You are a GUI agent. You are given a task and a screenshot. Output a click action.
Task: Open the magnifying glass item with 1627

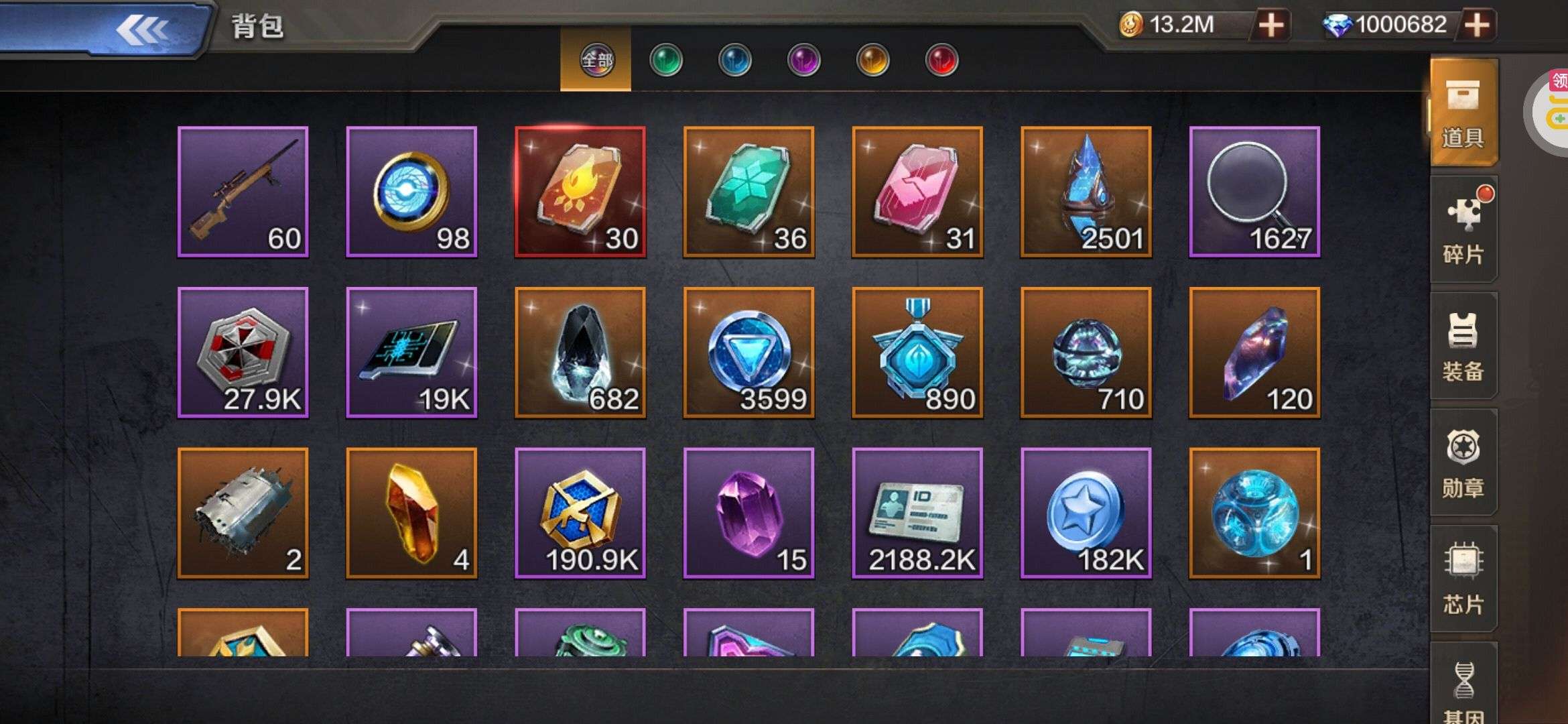click(1254, 192)
